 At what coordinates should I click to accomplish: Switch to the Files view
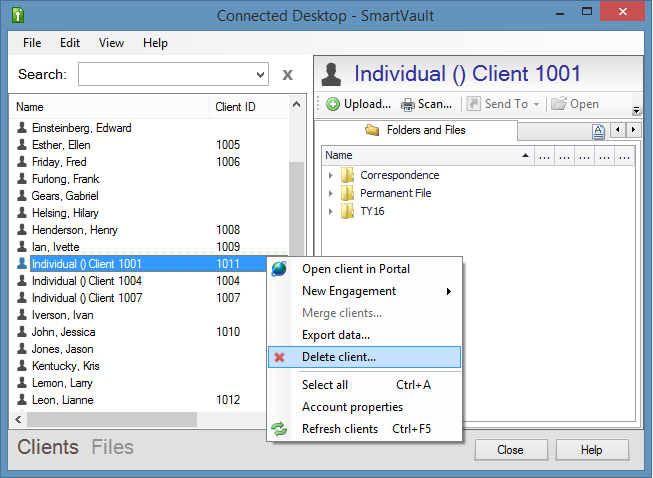coord(112,448)
